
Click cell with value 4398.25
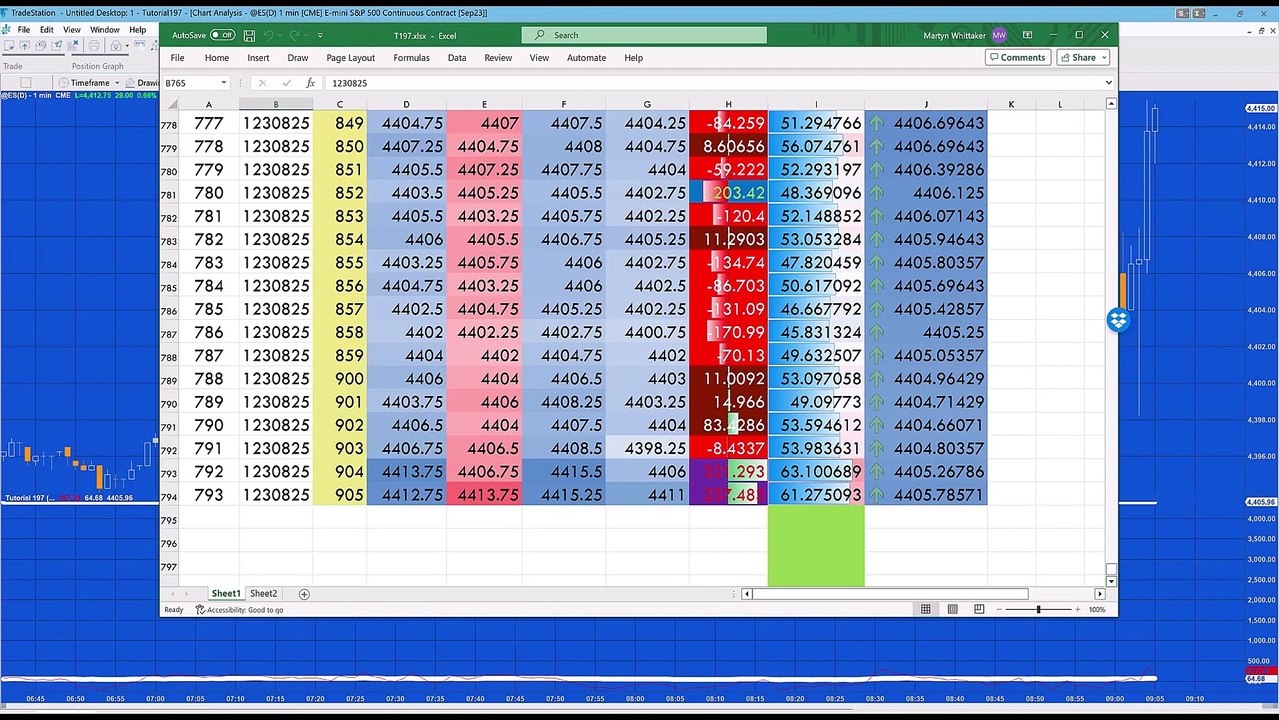pyautogui.click(x=647, y=449)
